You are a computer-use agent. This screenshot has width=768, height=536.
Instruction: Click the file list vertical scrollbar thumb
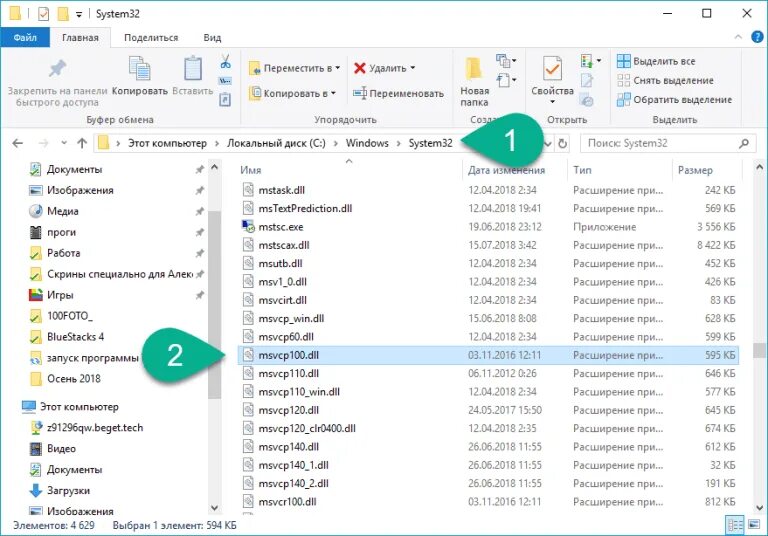759,351
